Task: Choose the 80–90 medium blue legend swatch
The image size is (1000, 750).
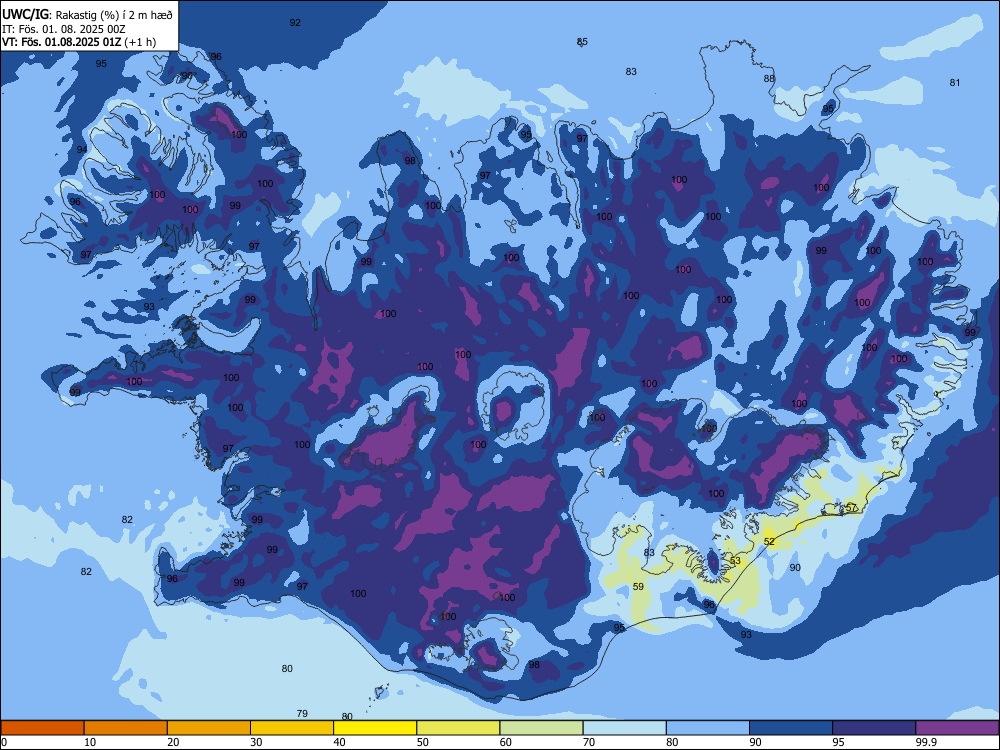Action: point(708,728)
